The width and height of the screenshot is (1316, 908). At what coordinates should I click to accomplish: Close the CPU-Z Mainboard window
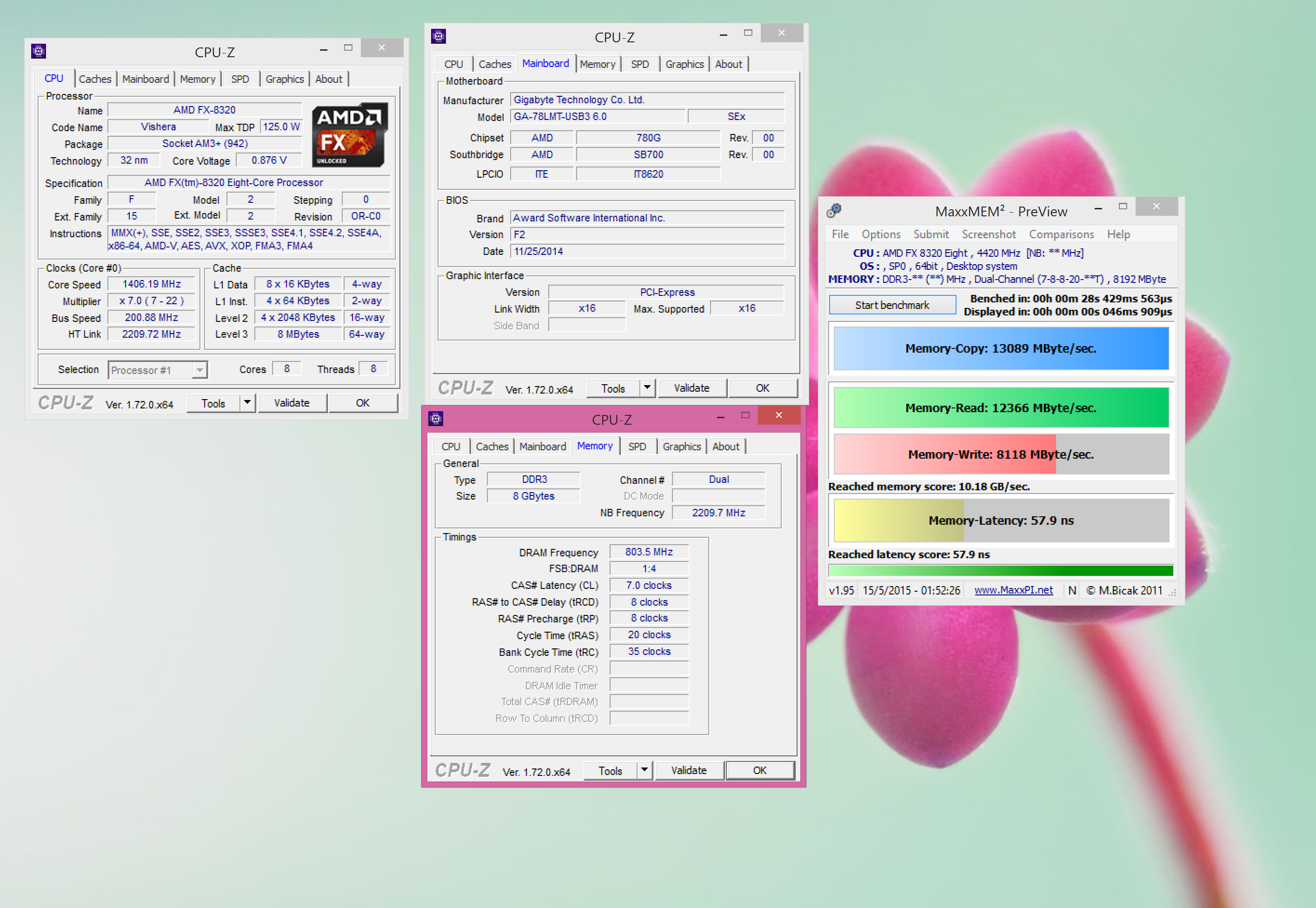coord(781,33)
